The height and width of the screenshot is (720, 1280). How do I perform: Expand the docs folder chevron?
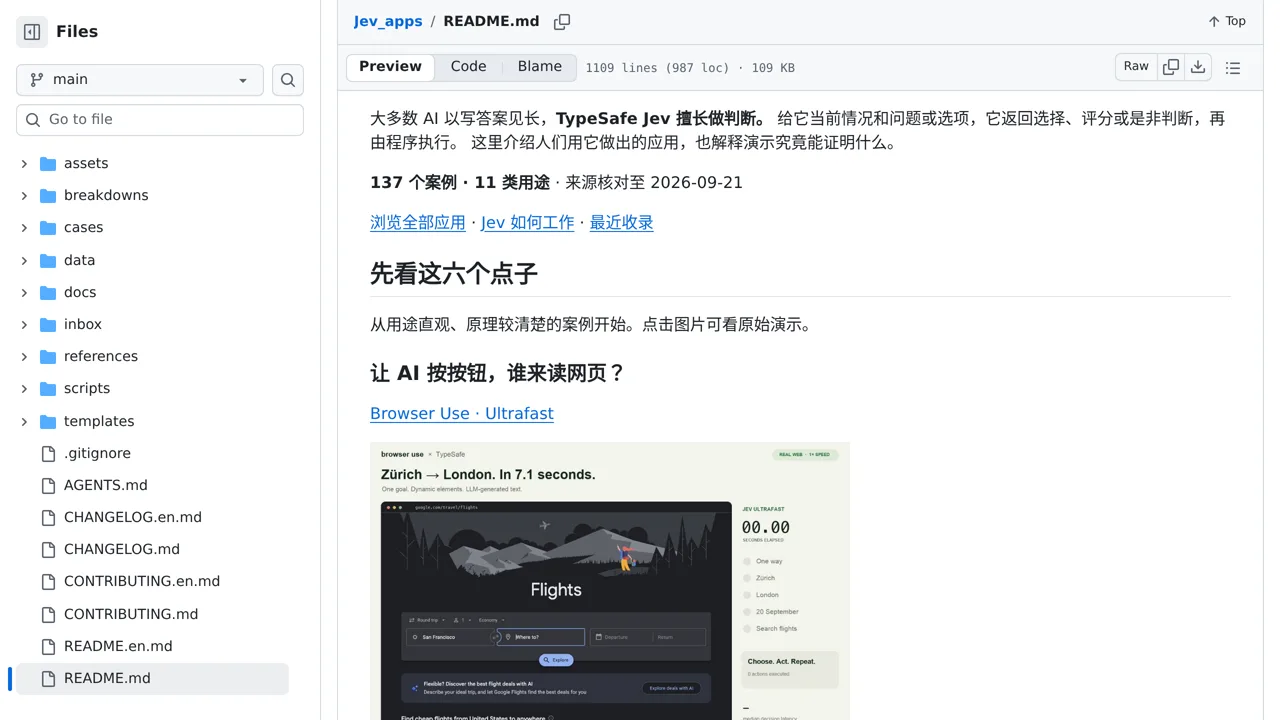click(24, 292)
